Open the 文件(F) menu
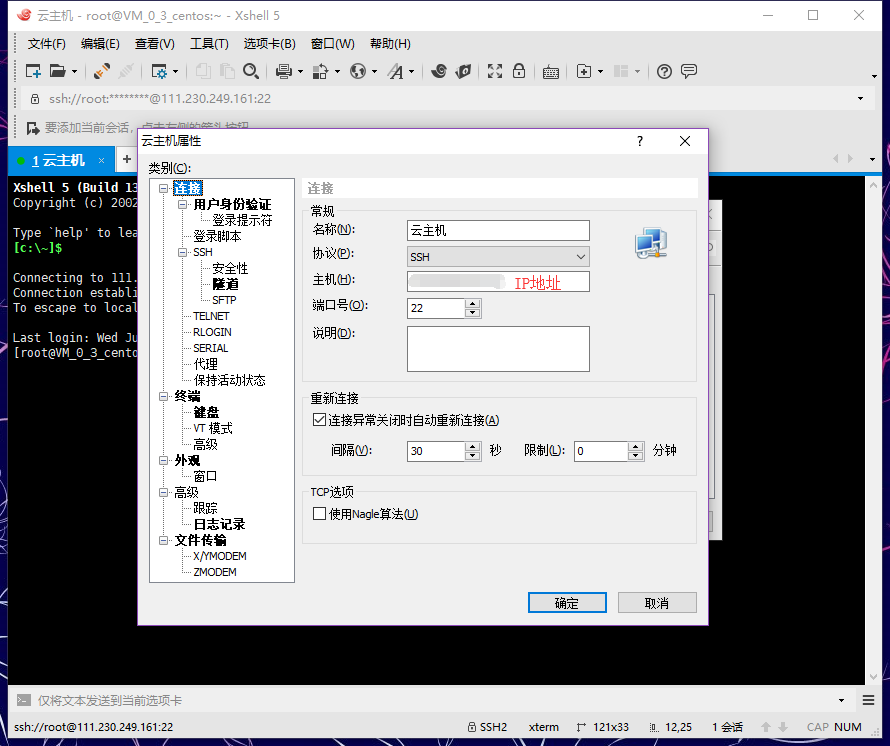 [x=47, y=44]
